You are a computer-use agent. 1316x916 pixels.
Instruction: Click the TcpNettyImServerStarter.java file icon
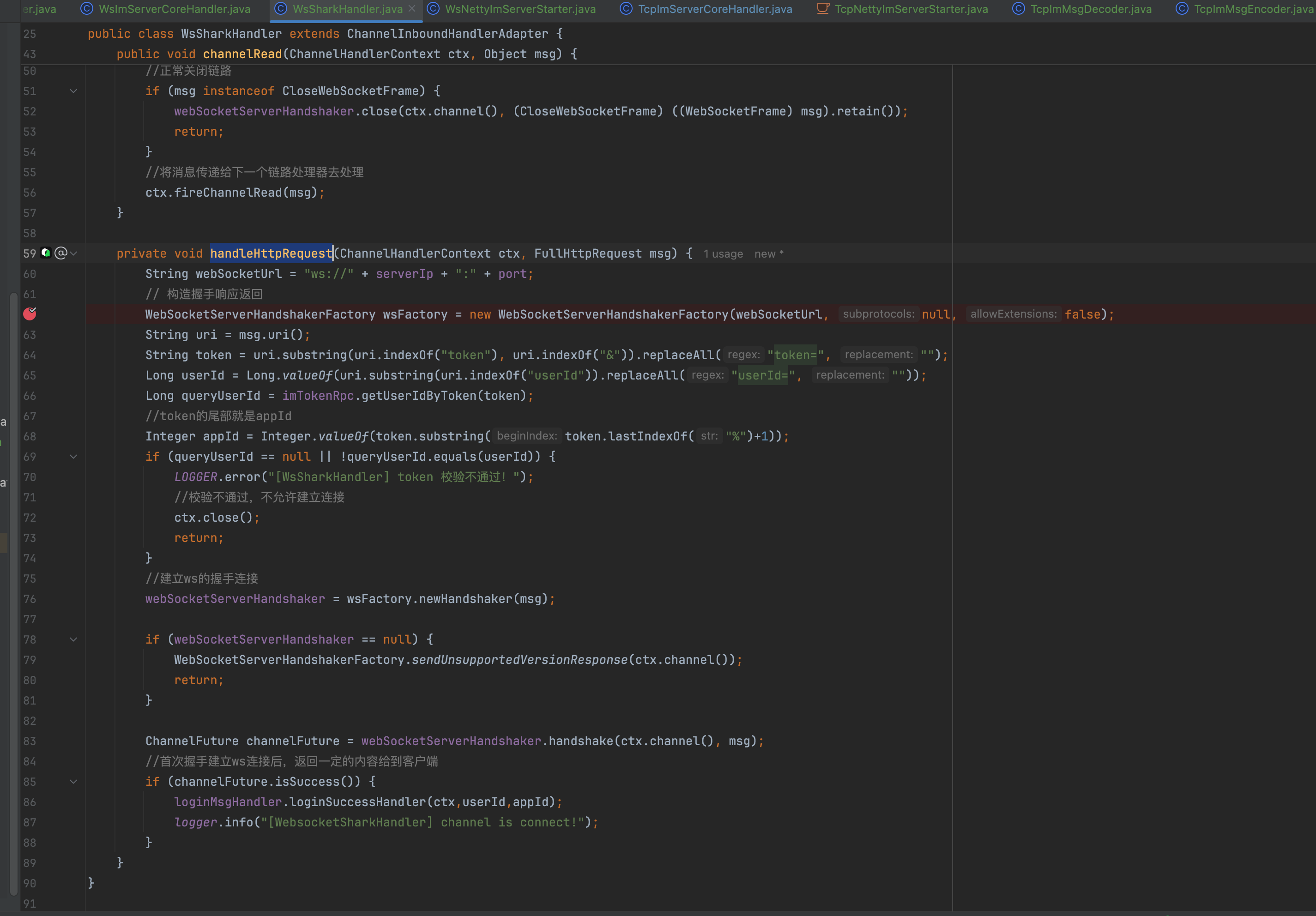tap(822, 9)
